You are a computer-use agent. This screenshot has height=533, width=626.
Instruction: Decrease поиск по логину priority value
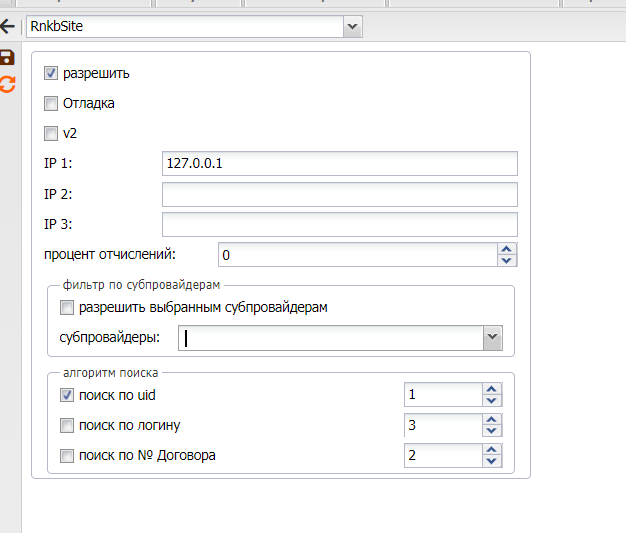(491, 431)
